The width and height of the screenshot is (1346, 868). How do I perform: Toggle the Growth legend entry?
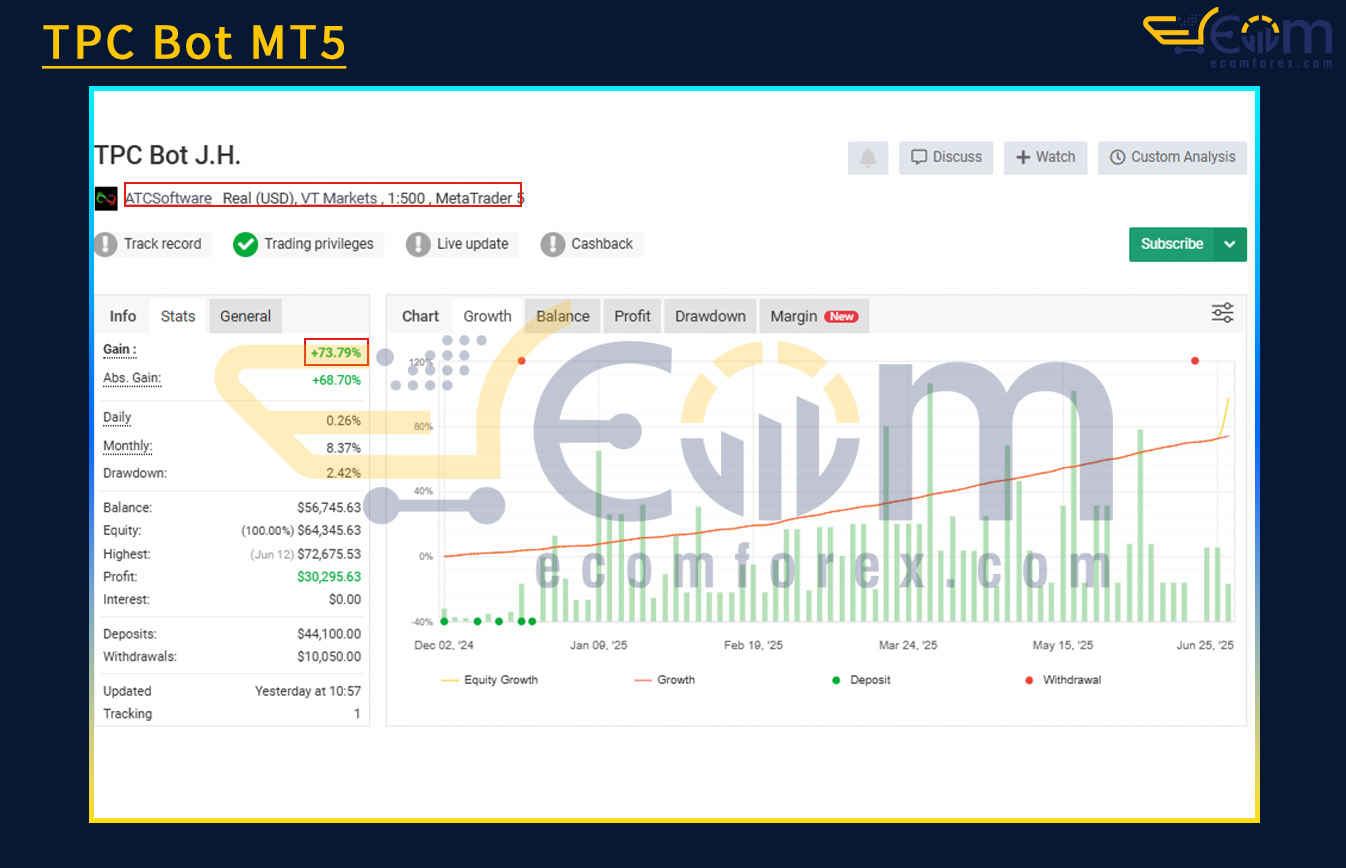665,680
